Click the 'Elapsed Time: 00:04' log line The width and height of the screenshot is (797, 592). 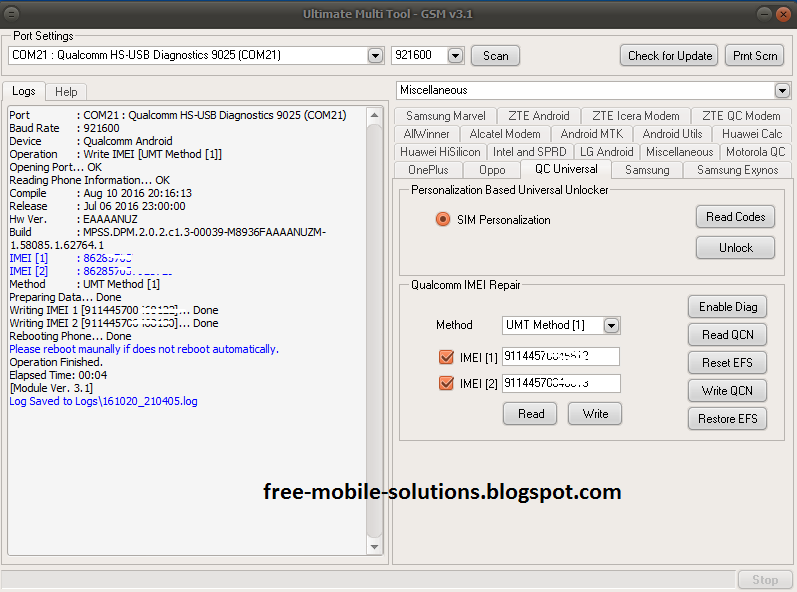(x=58, y=375)
